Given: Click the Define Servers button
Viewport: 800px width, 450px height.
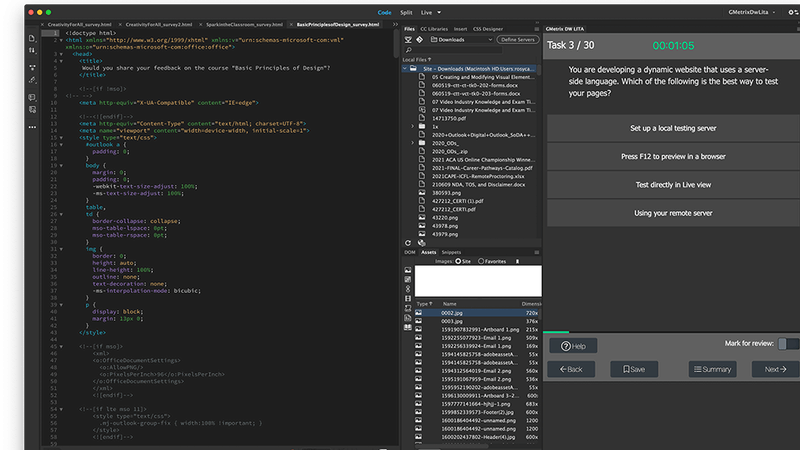Looking at the screenshot, I should click(x=517, y=39).
